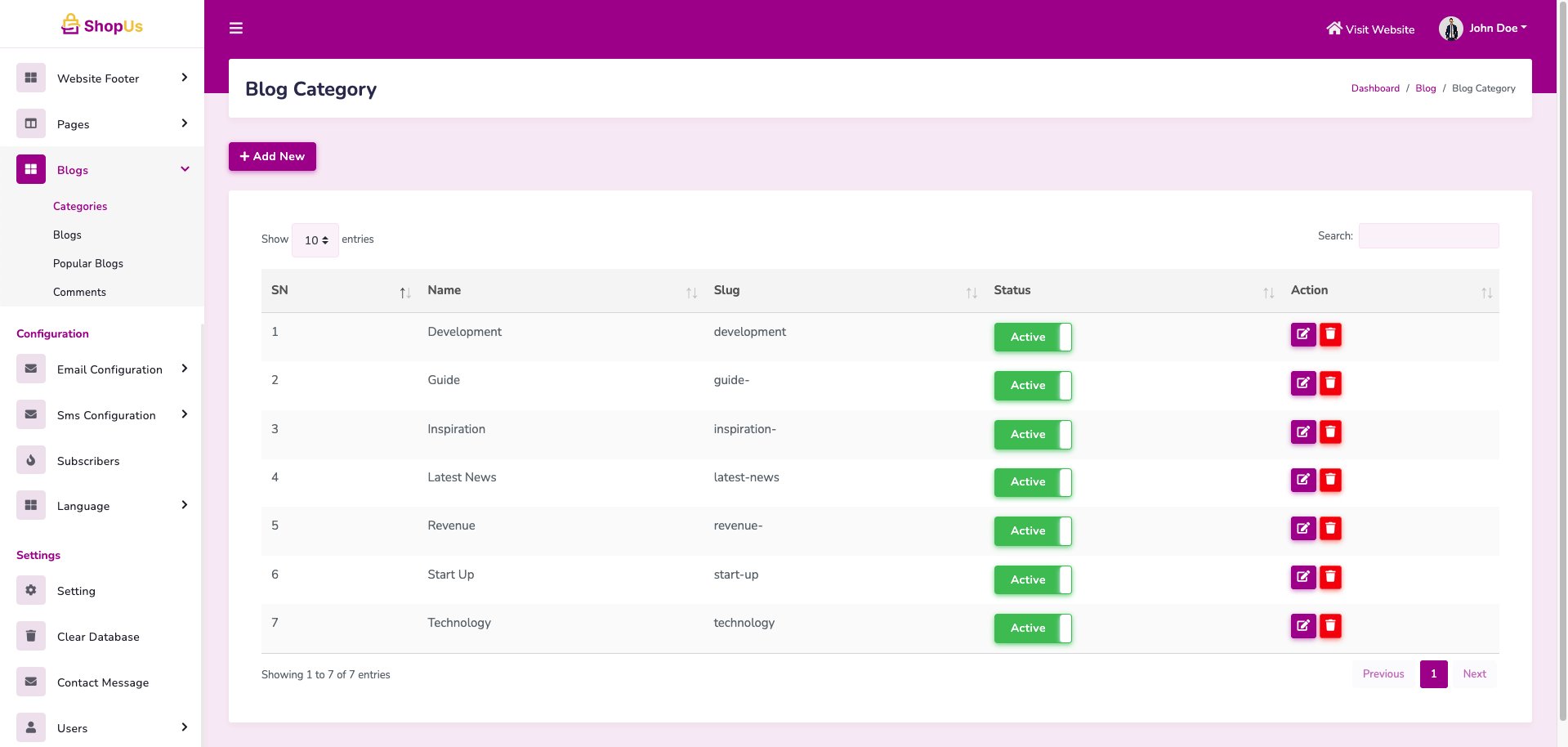Delete the Revenue category

[x=1330, y=528]
